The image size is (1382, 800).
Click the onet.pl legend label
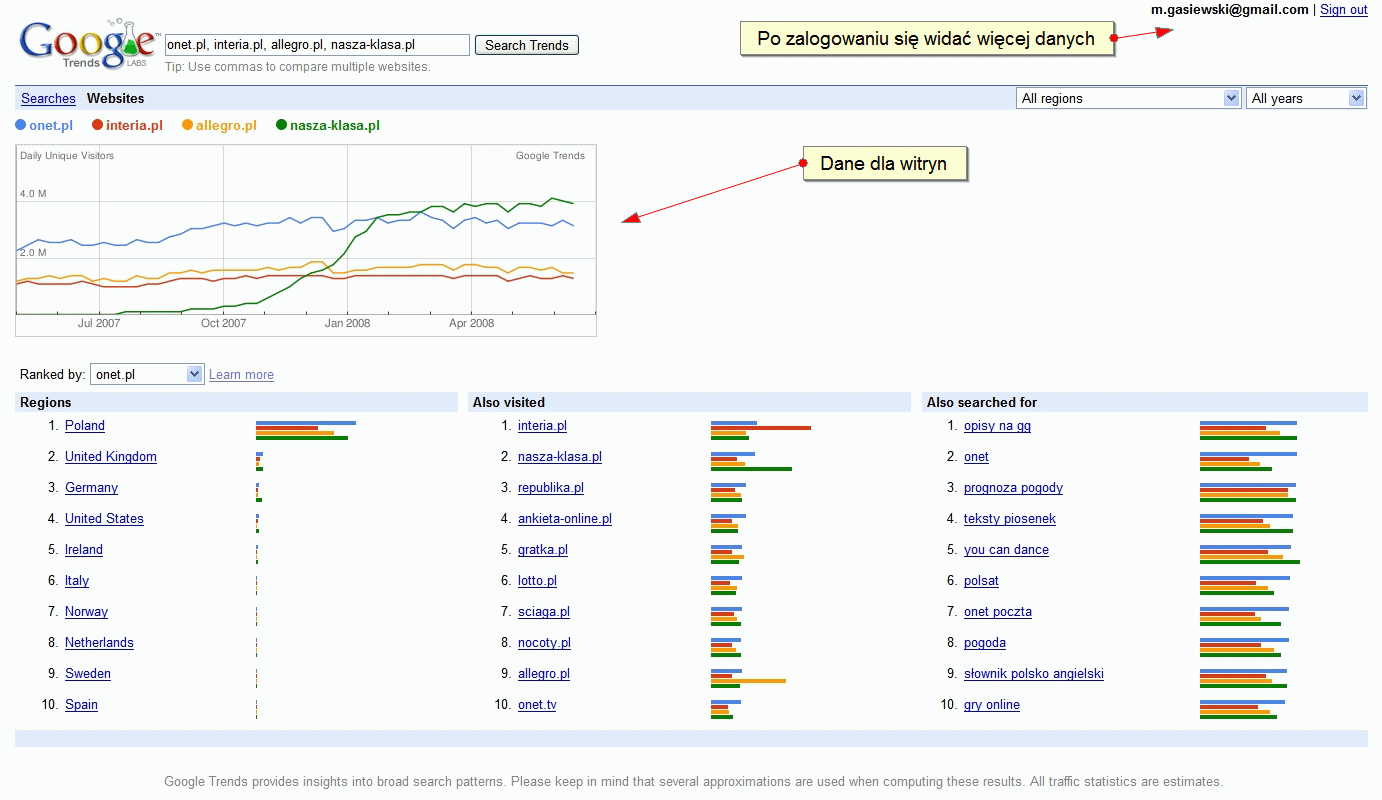51,125
